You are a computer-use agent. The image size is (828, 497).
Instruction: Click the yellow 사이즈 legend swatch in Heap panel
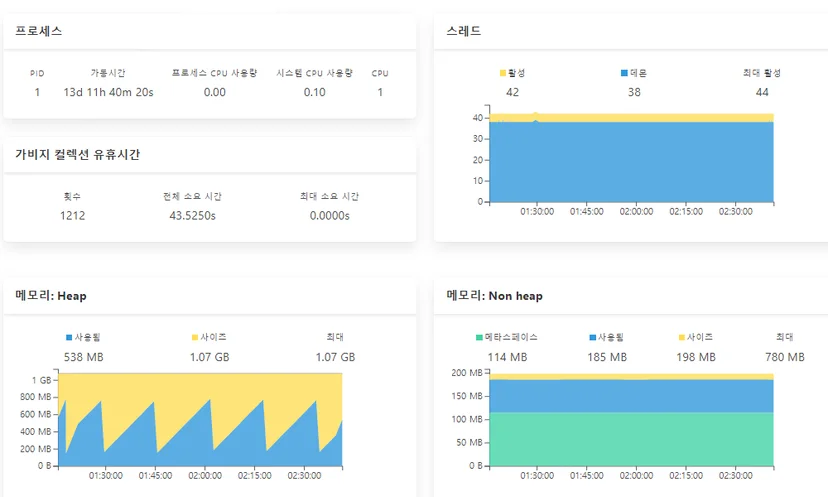tap(195, 337)
